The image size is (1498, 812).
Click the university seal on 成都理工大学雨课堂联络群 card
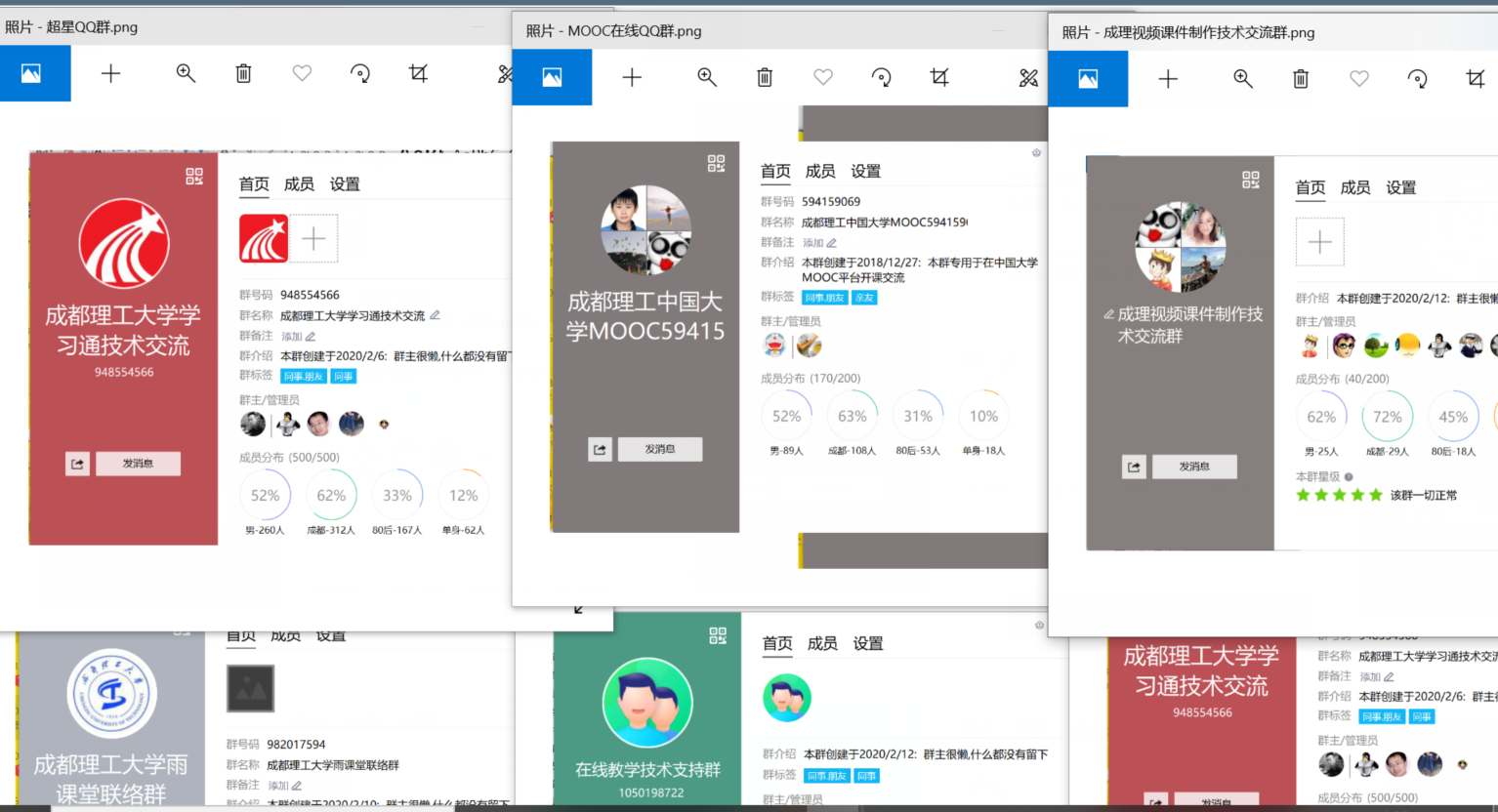111,694
